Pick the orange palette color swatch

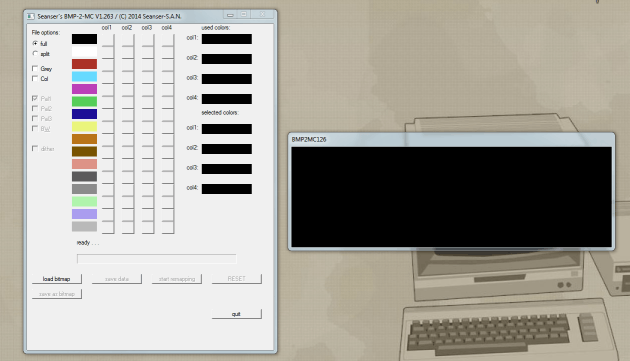pos(84,139)
